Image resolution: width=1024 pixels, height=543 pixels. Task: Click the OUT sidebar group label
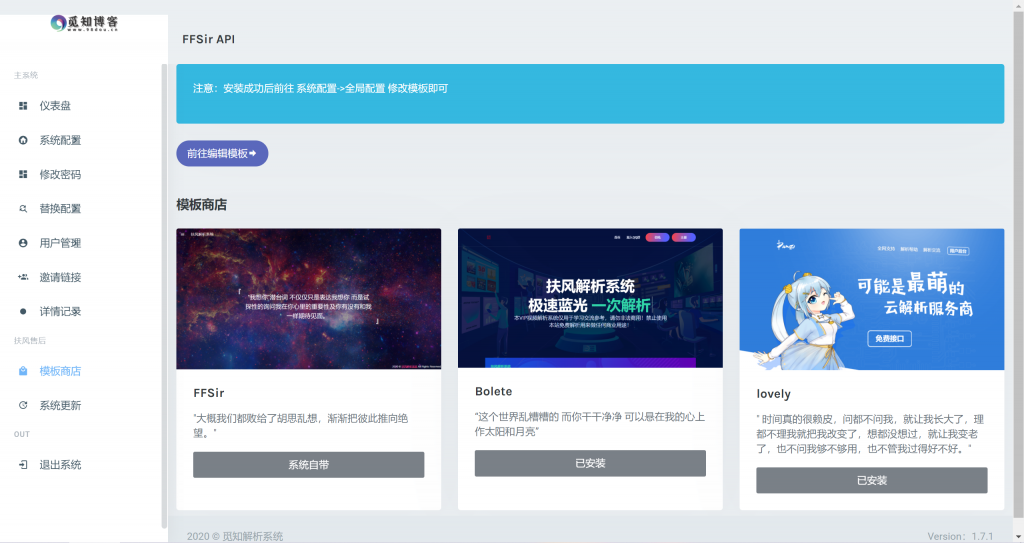point(22,434)
